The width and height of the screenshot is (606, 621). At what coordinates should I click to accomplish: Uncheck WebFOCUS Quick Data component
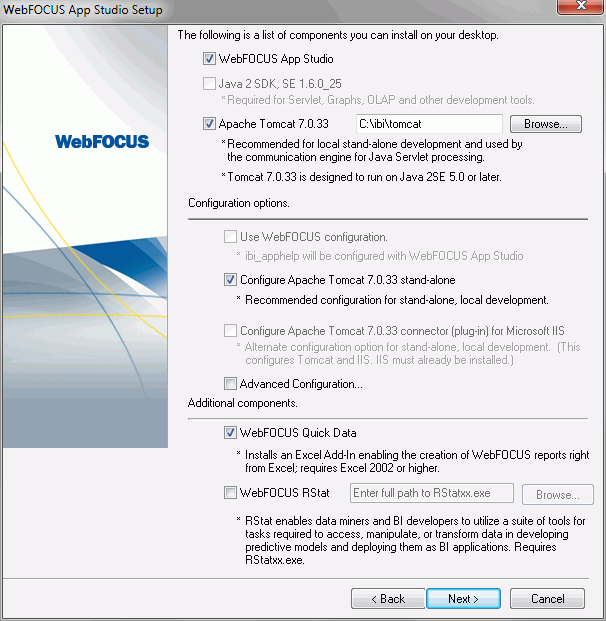click(231, 432)
